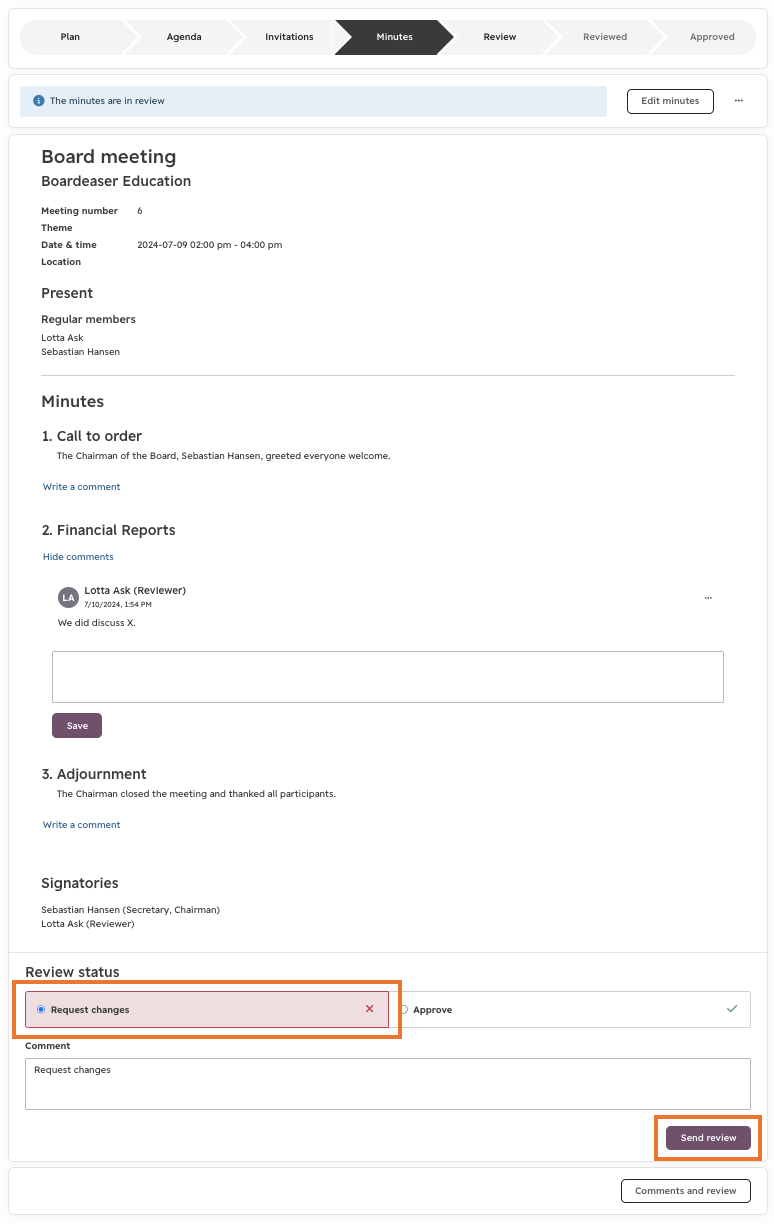Open Comments and review at the bottom
This screenshot has height=1224, width=774.
686,1191
